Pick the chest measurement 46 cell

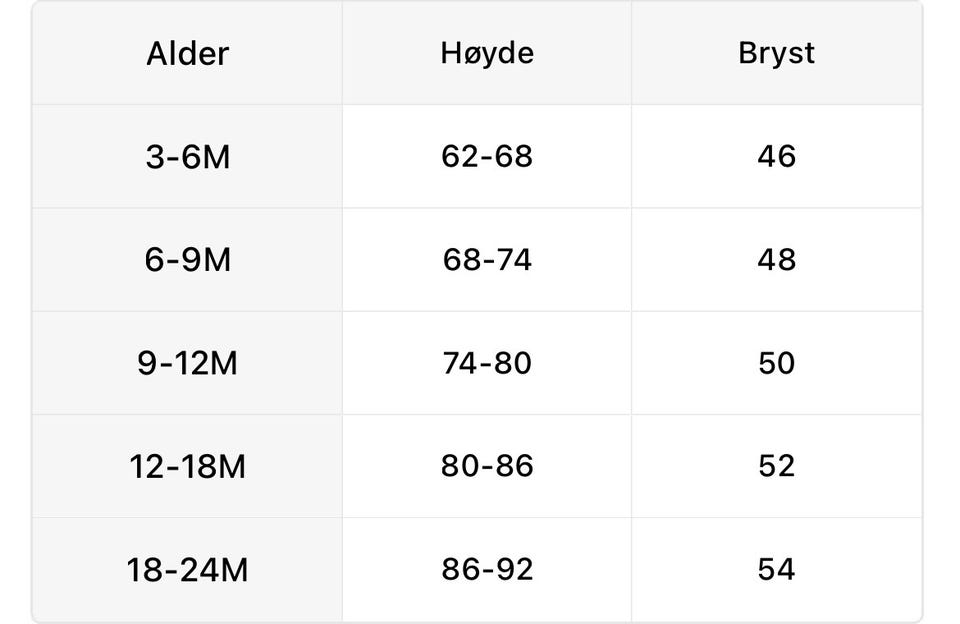pos(776,157)
